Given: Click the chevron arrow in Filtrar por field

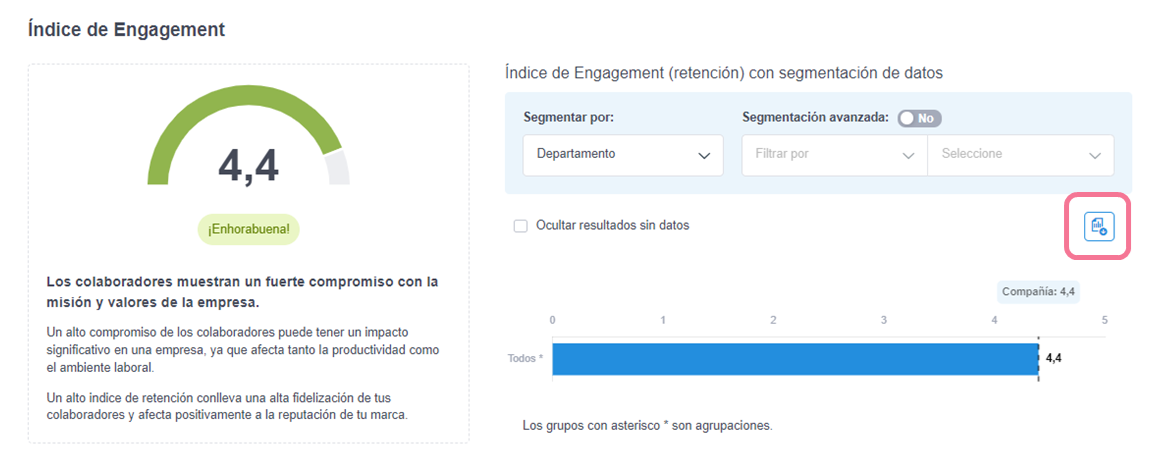Looking at the screenshot, I should tap(908, 156).
